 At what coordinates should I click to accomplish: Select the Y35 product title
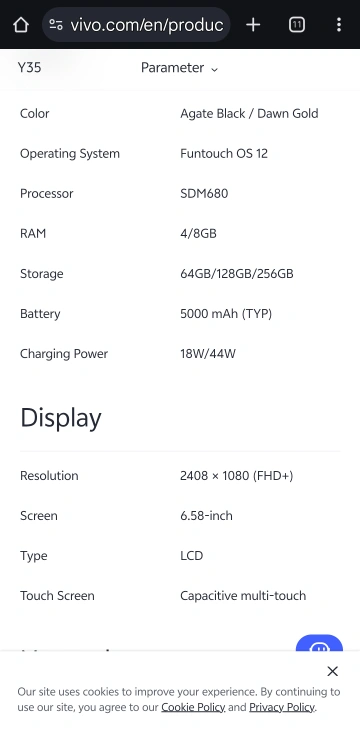pyautogui.click(x=29, y=67)
